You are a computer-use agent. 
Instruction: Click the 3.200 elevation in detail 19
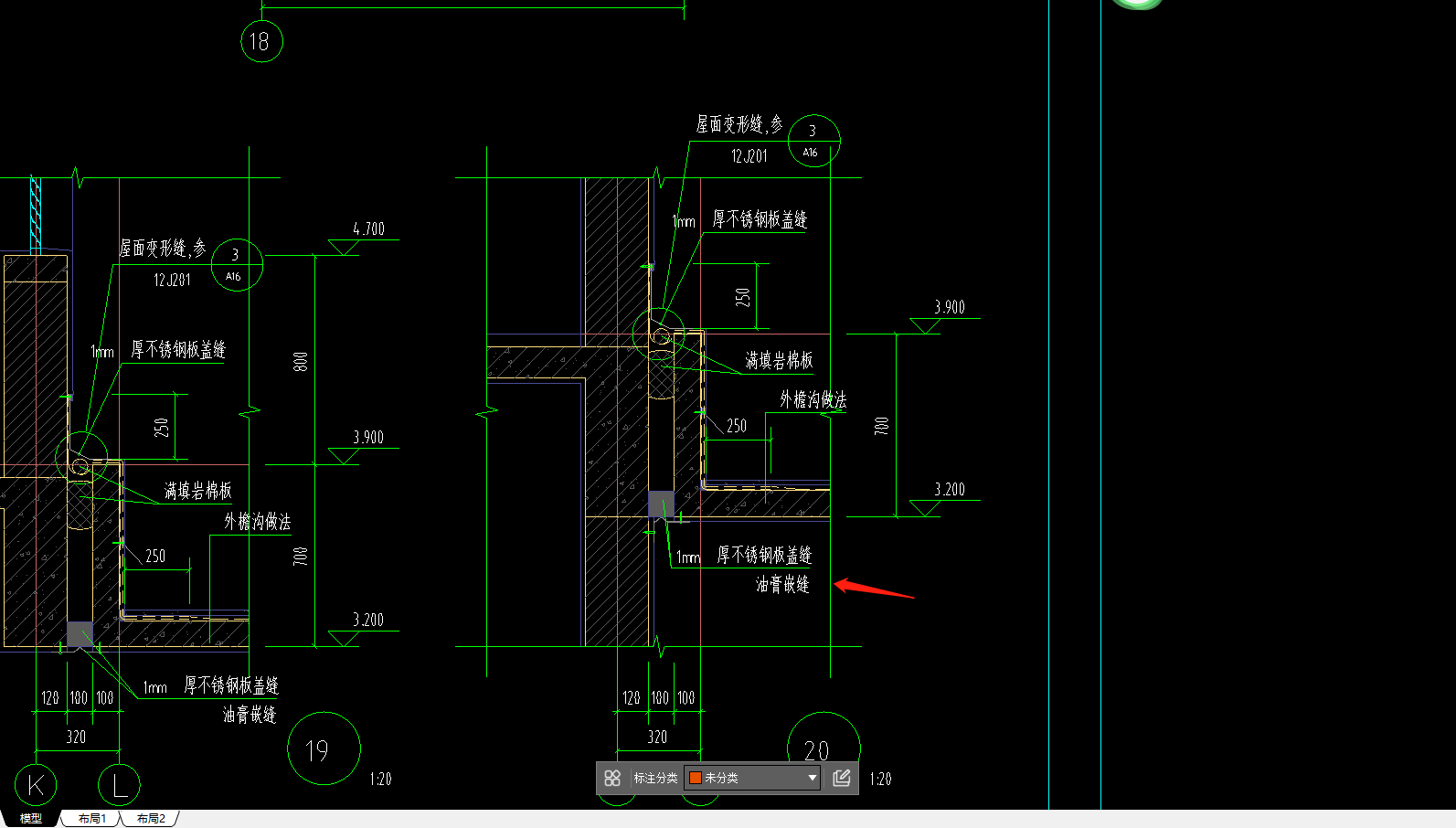coord(368,621)
